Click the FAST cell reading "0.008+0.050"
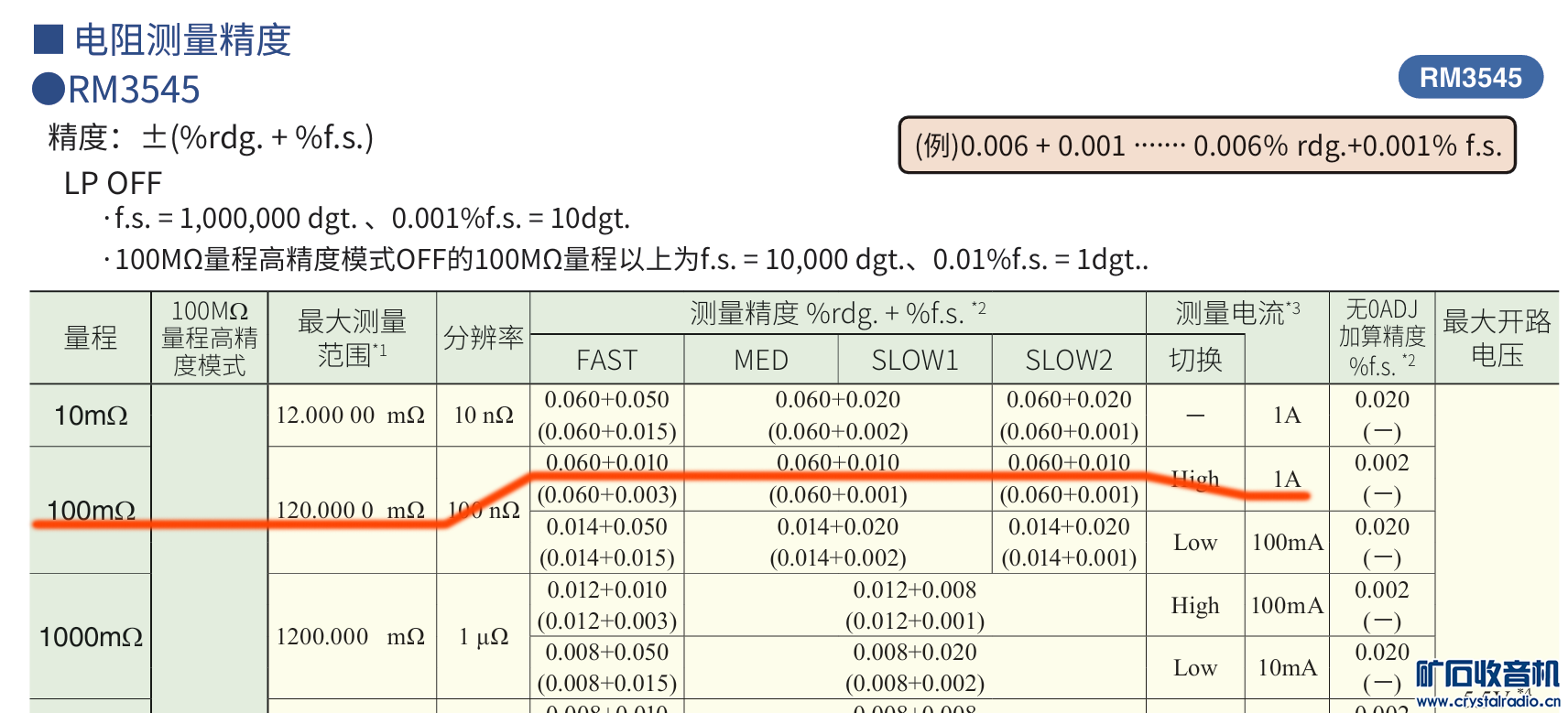 coord(607,667)
